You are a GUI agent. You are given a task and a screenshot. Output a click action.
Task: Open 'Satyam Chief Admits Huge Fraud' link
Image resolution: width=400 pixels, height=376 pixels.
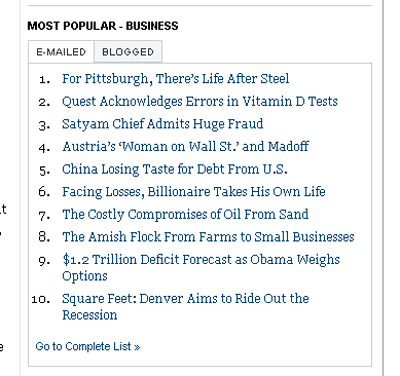pyautogui.click(x=162, y=124)
